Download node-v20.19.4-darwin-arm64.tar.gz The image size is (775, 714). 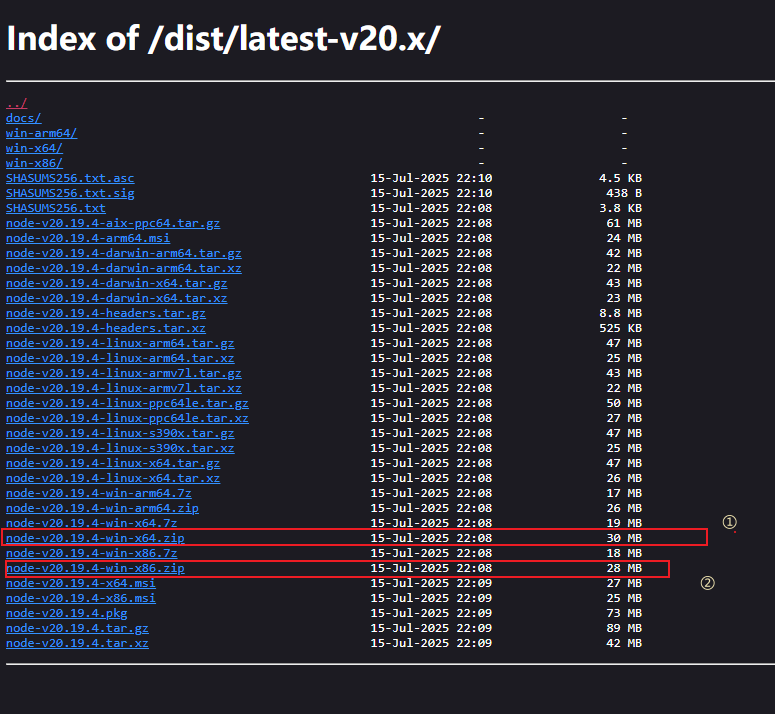click(124, 253)
